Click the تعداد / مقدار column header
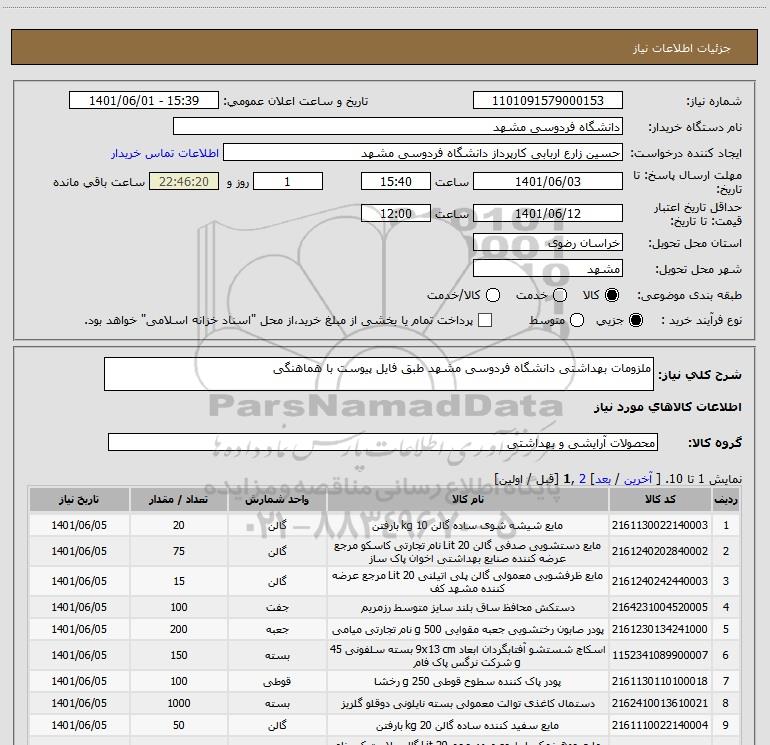 (179, 499)
